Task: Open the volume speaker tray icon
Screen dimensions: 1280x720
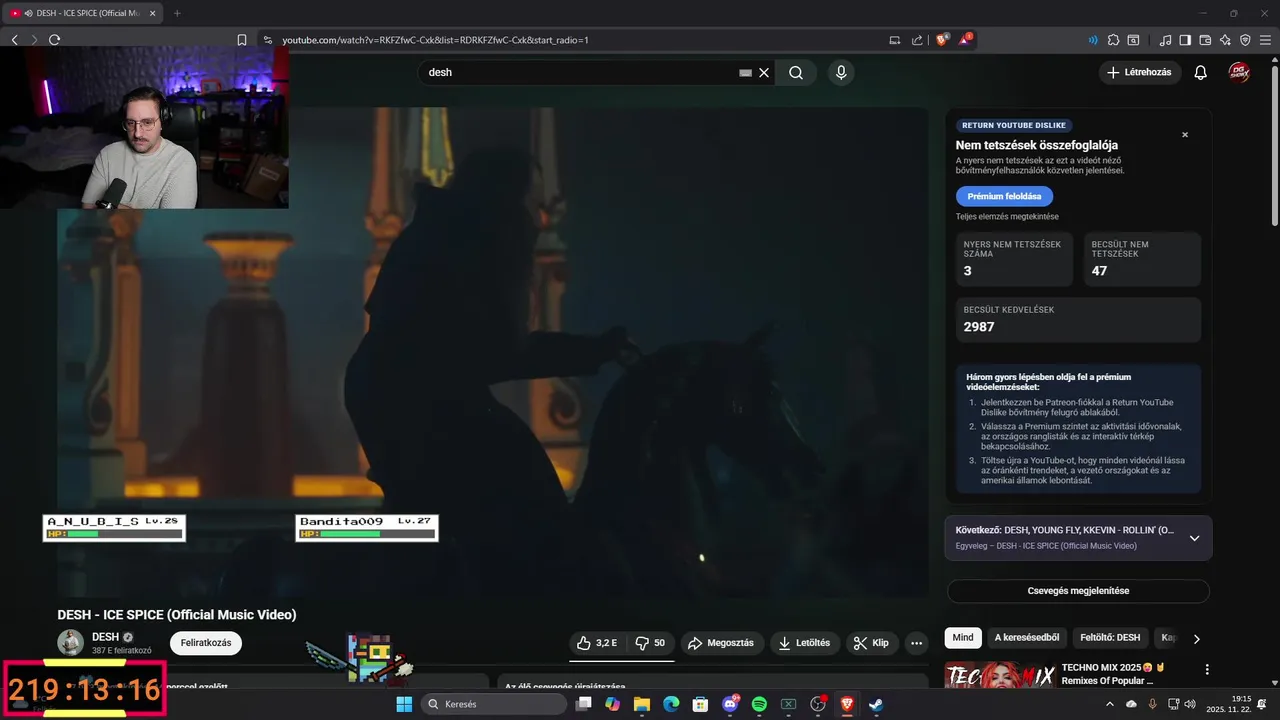Action: click(x=1189, y=704)
